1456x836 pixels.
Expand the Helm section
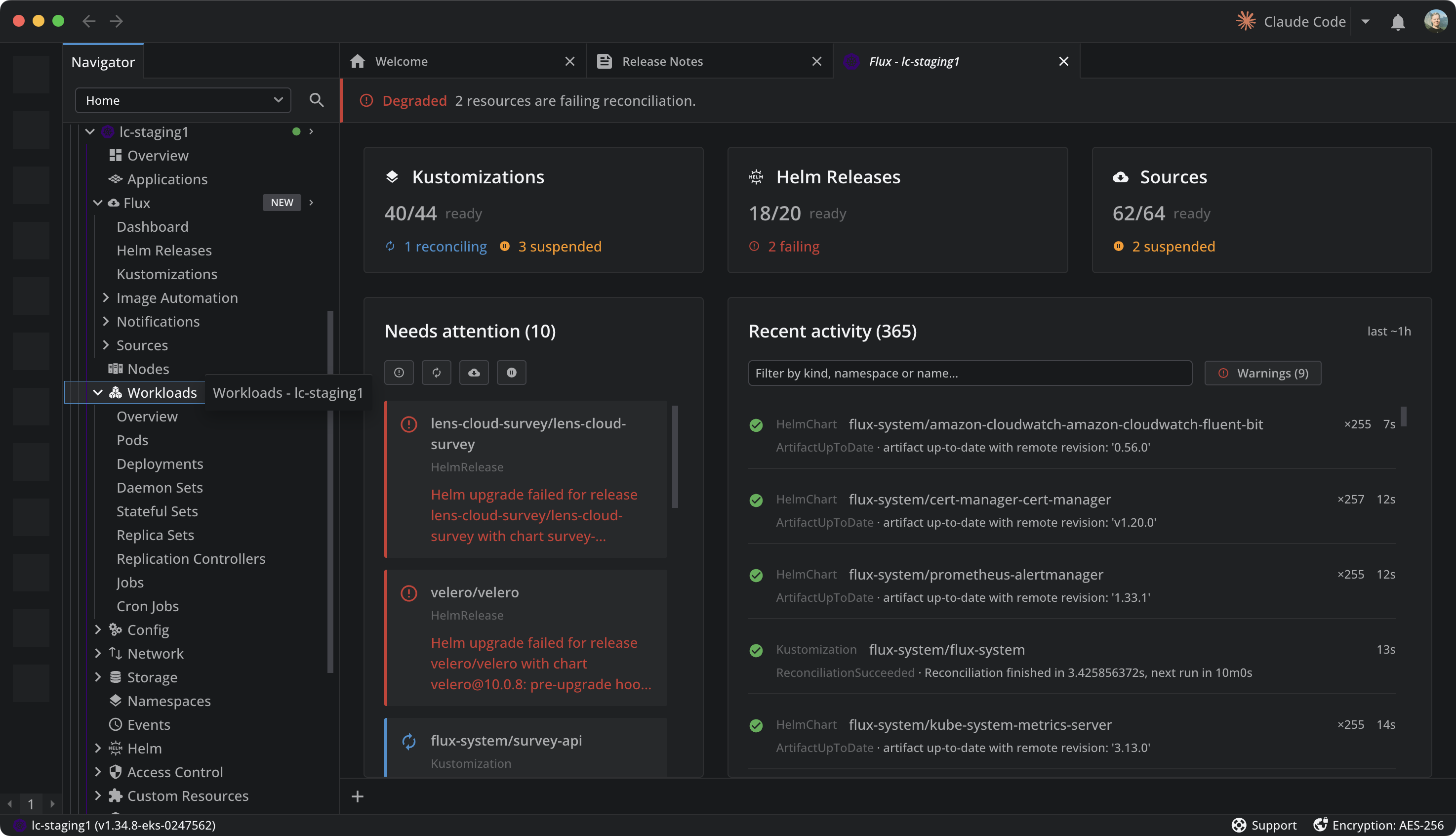tap(98, 748)
